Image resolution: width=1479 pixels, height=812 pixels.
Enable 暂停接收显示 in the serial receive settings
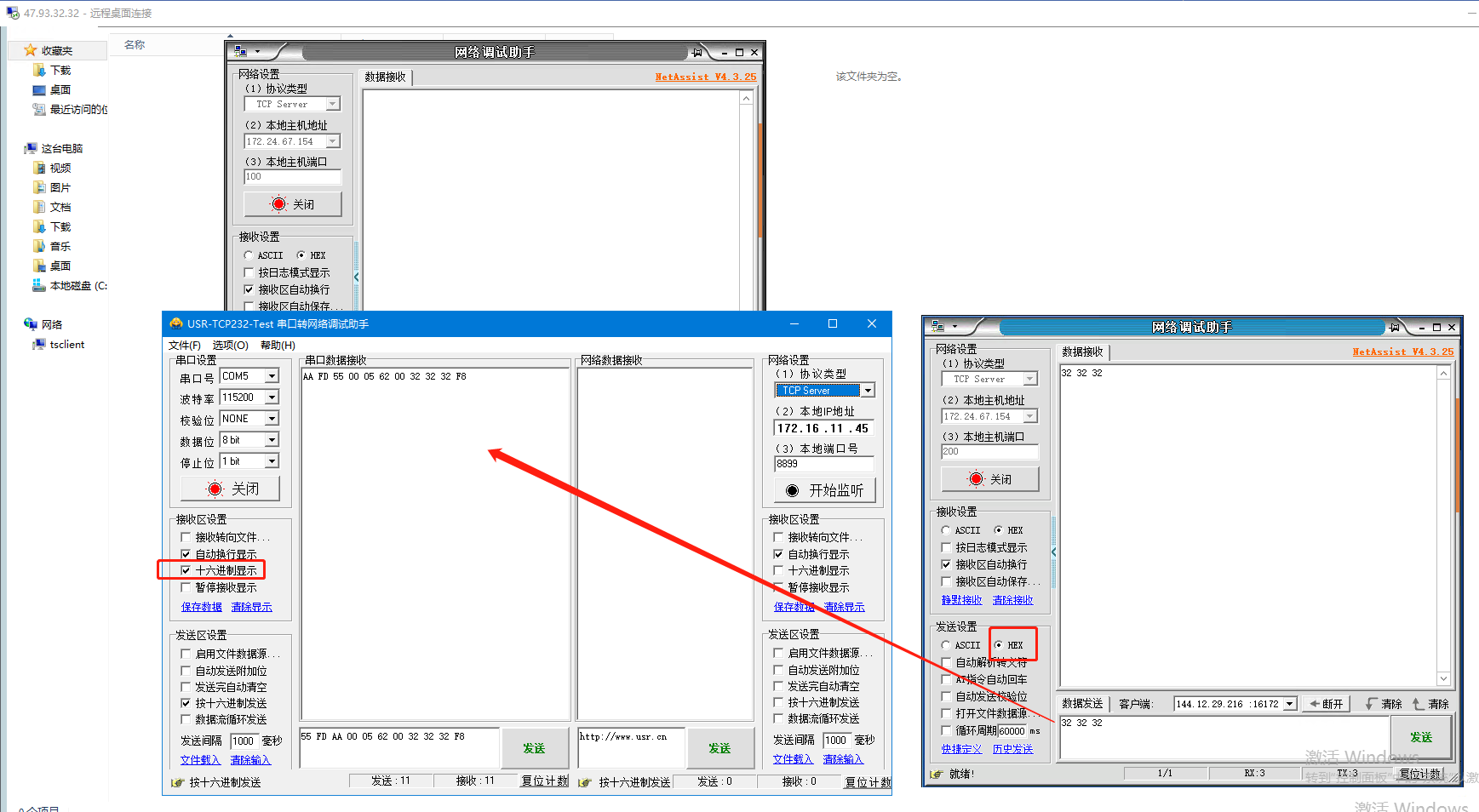[x=186, y=587]
